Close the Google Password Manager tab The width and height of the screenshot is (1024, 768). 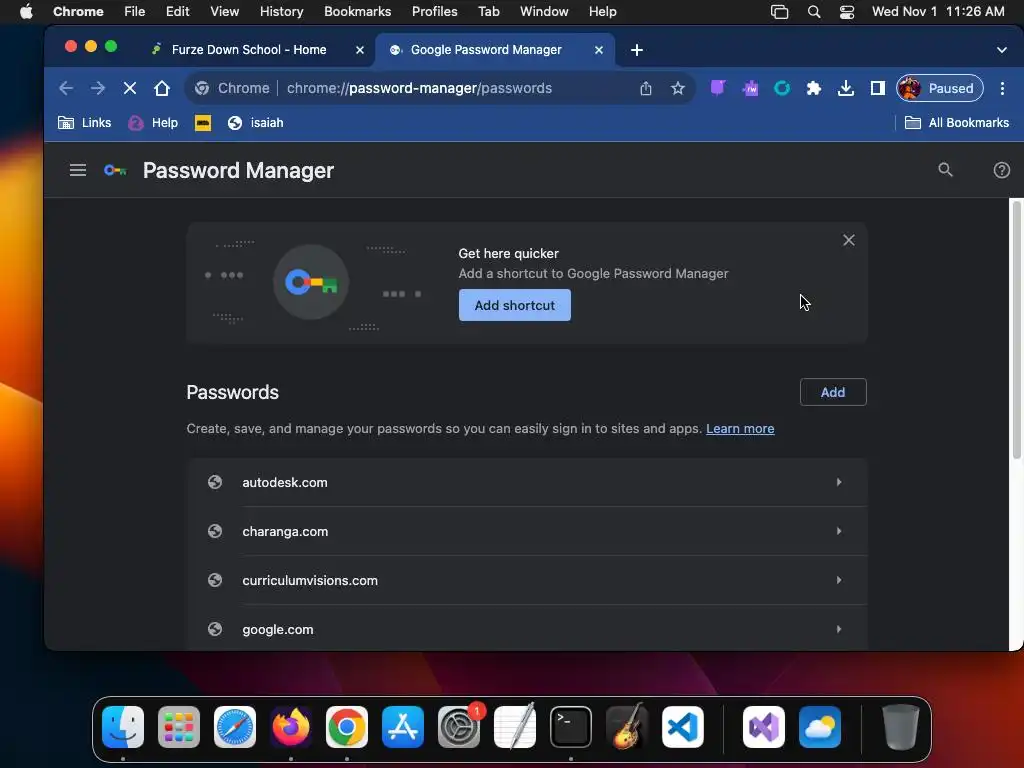(x=598, y=50)
